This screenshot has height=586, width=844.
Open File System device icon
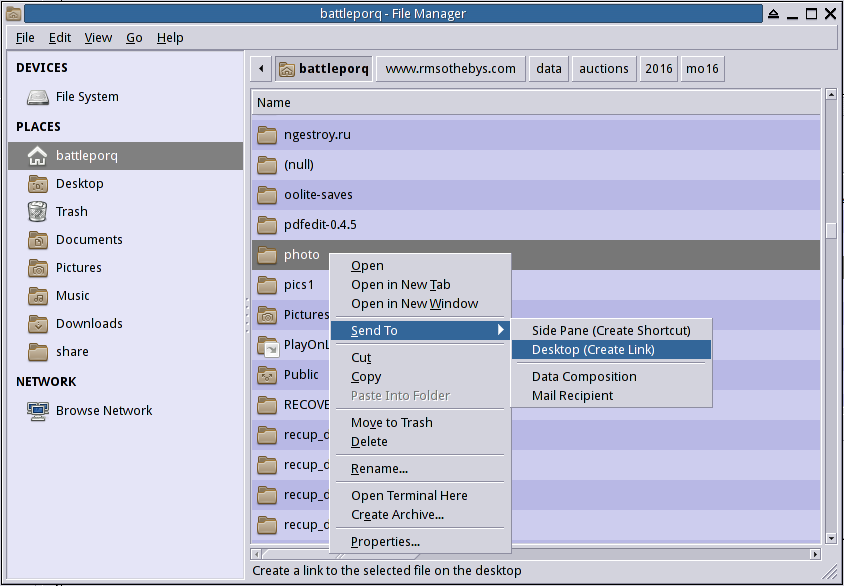(38, 97)
